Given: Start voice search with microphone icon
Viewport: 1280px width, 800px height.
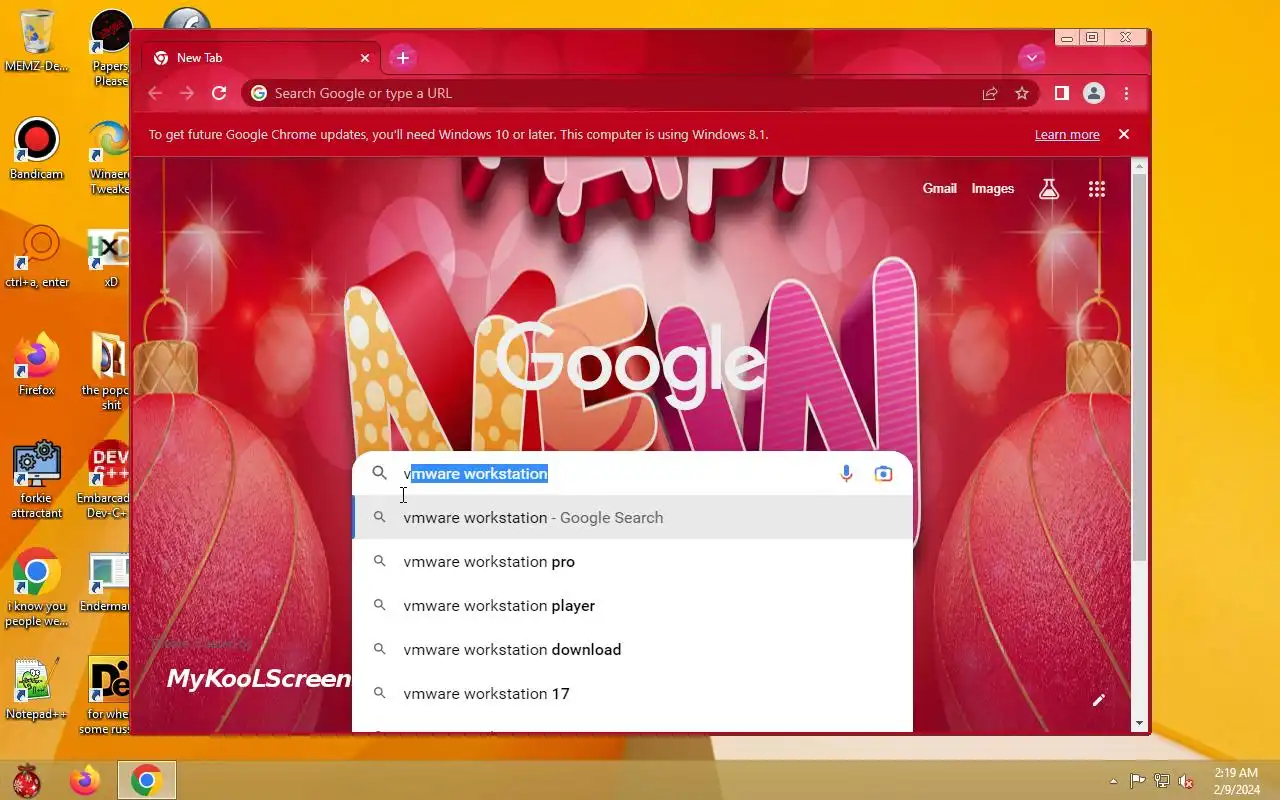Looking at the screenshot, I should tap(846, 473).
